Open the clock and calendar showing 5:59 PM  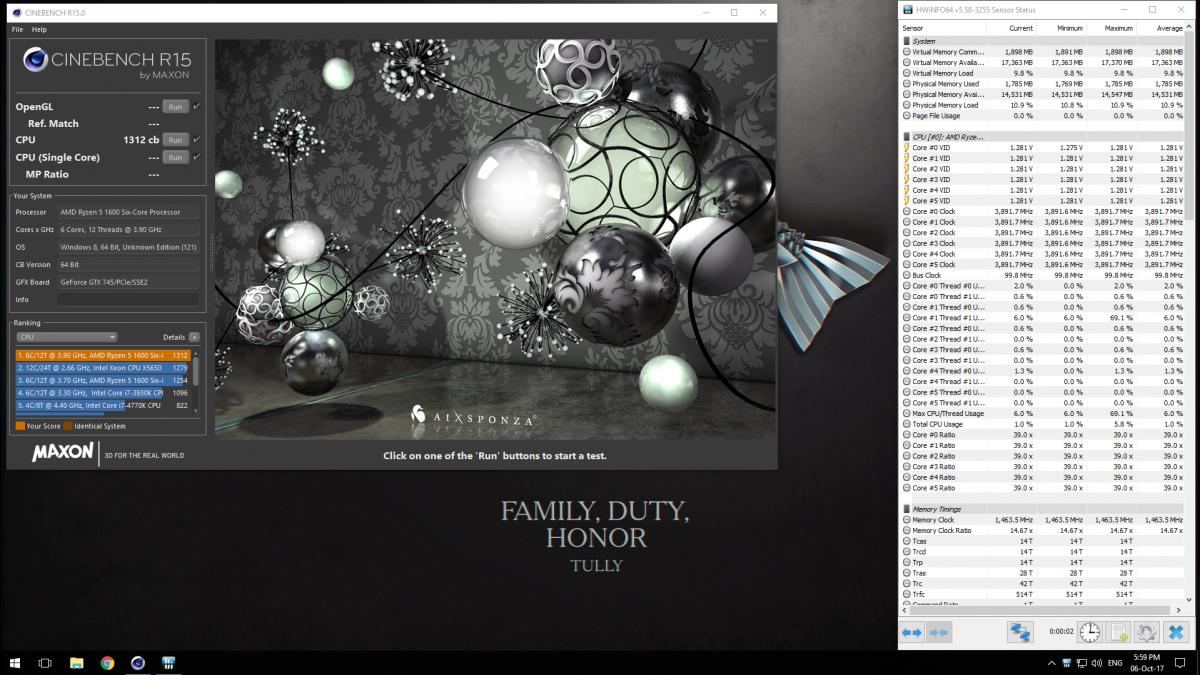click(x=1146, y=662)
